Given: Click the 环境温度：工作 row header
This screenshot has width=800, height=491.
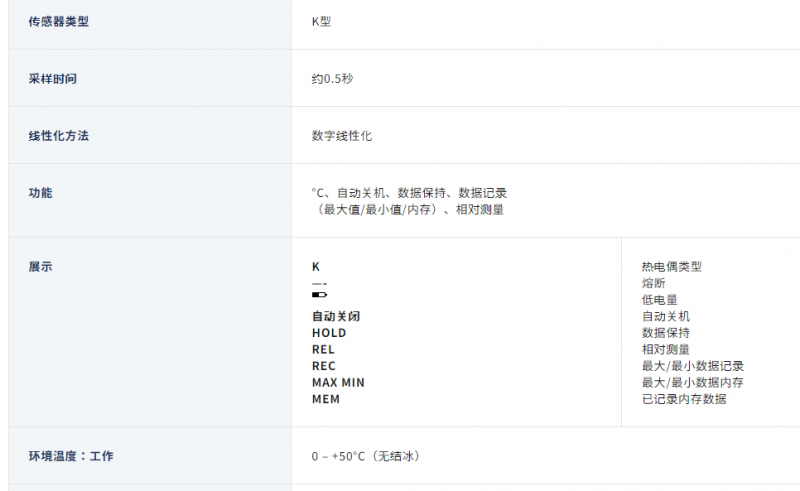Looking at the screenshot, I should [x=71, y=456].
